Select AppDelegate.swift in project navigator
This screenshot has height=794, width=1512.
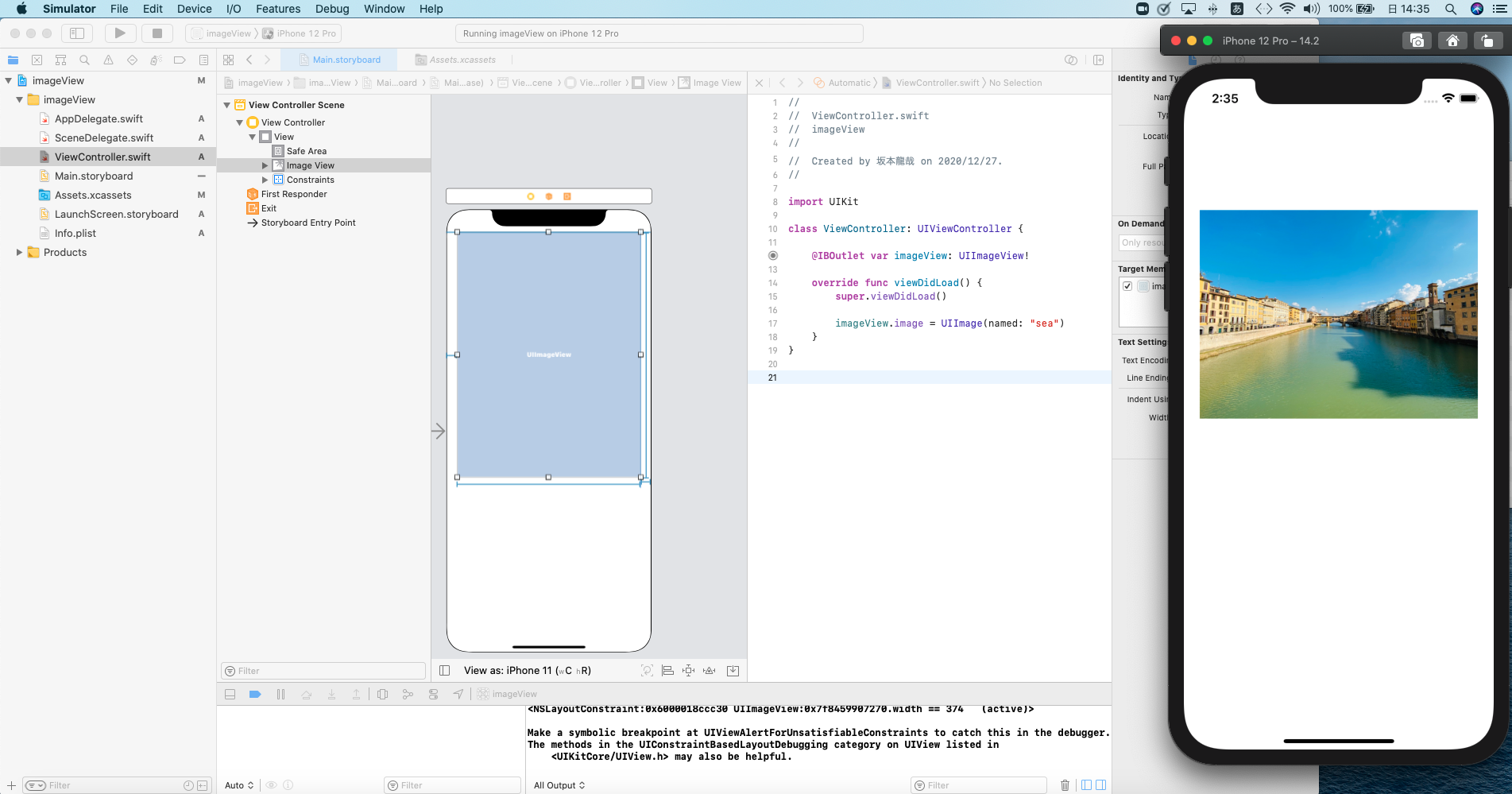[99, 118]
